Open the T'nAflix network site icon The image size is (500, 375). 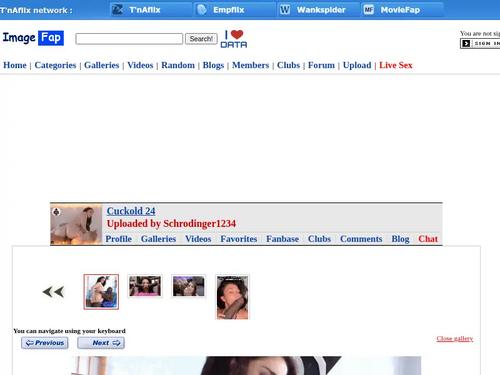117,9
